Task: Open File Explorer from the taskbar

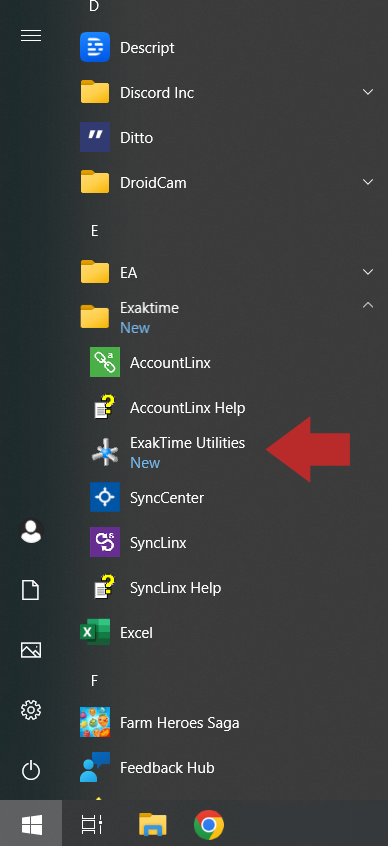Action: click(x=152, y=824)
